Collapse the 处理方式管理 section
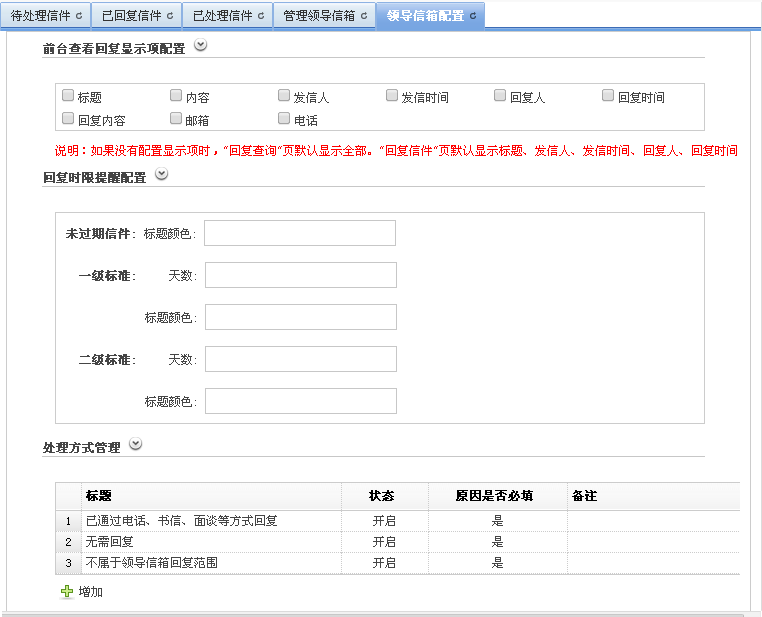The height and width of the screenshot is (617, 762). [x=136, y=445]
